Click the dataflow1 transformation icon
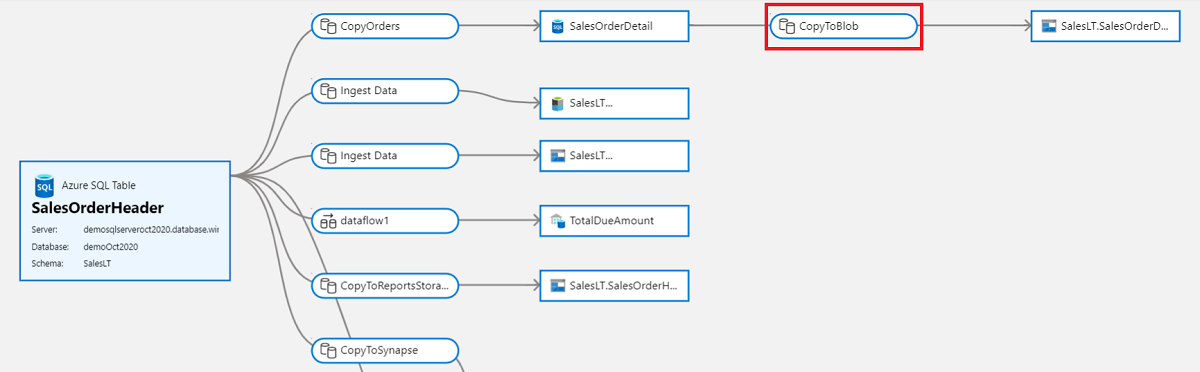This screenshot has height=372, width=1200. [327, 221]
